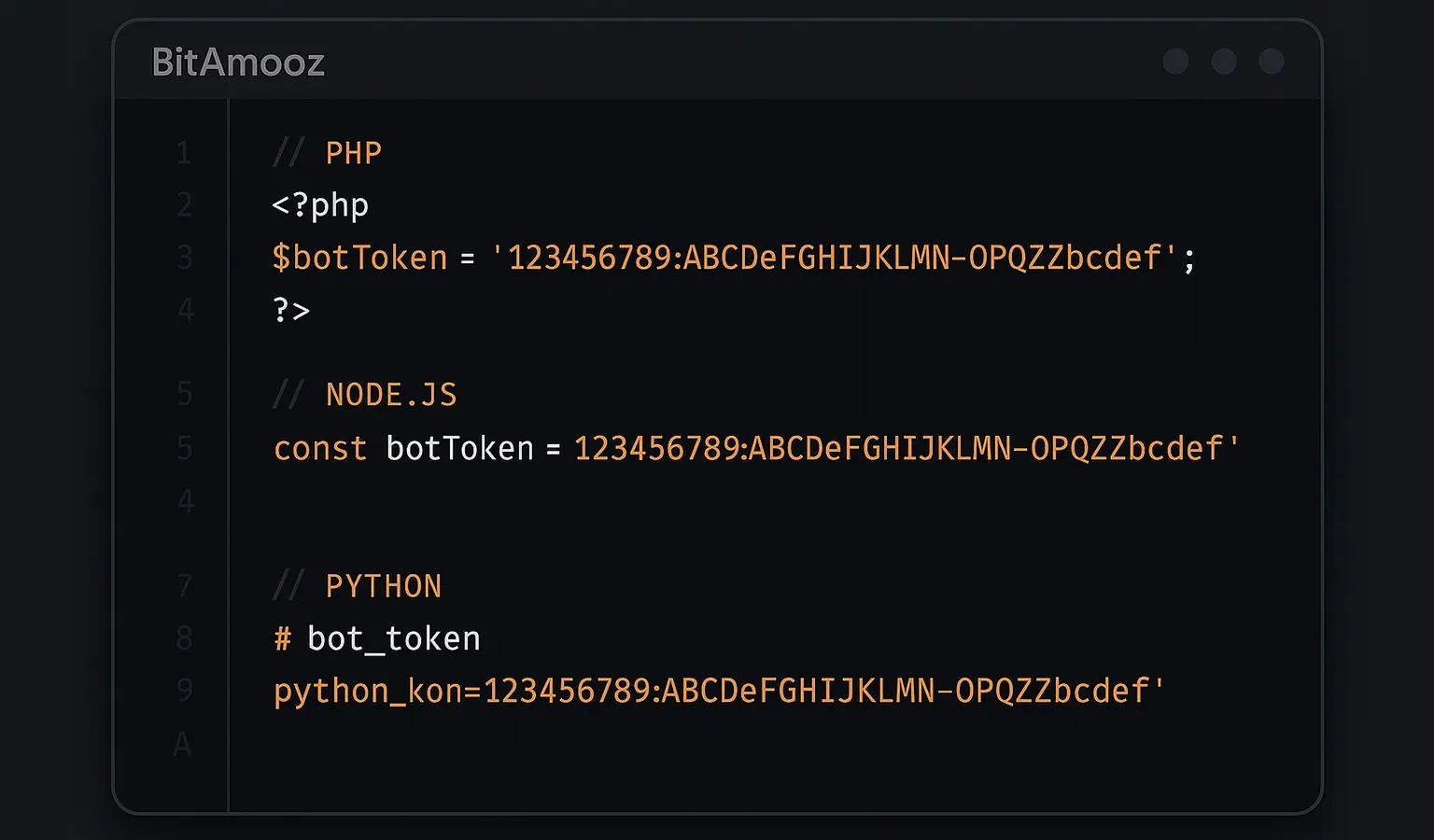Click the "// PYTHON" comment line
The image size is (1434, 840).
pos(358,586)
